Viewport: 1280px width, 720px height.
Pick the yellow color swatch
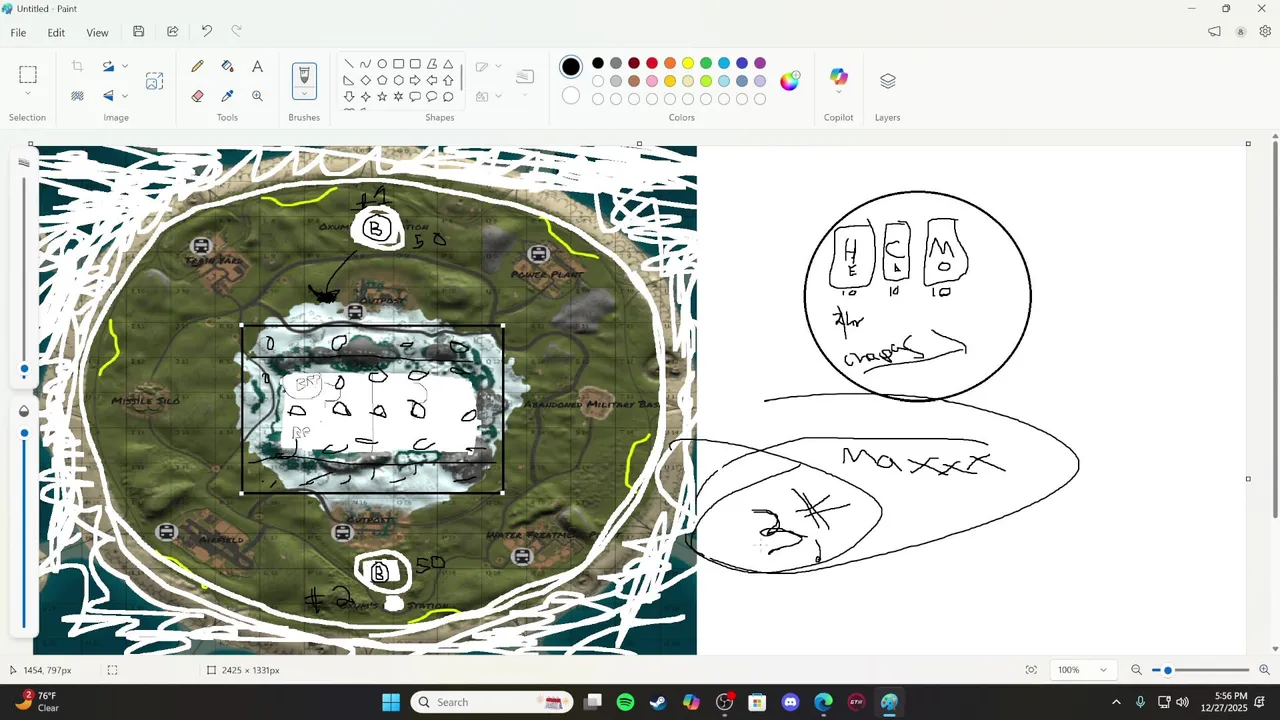(688, 63)
